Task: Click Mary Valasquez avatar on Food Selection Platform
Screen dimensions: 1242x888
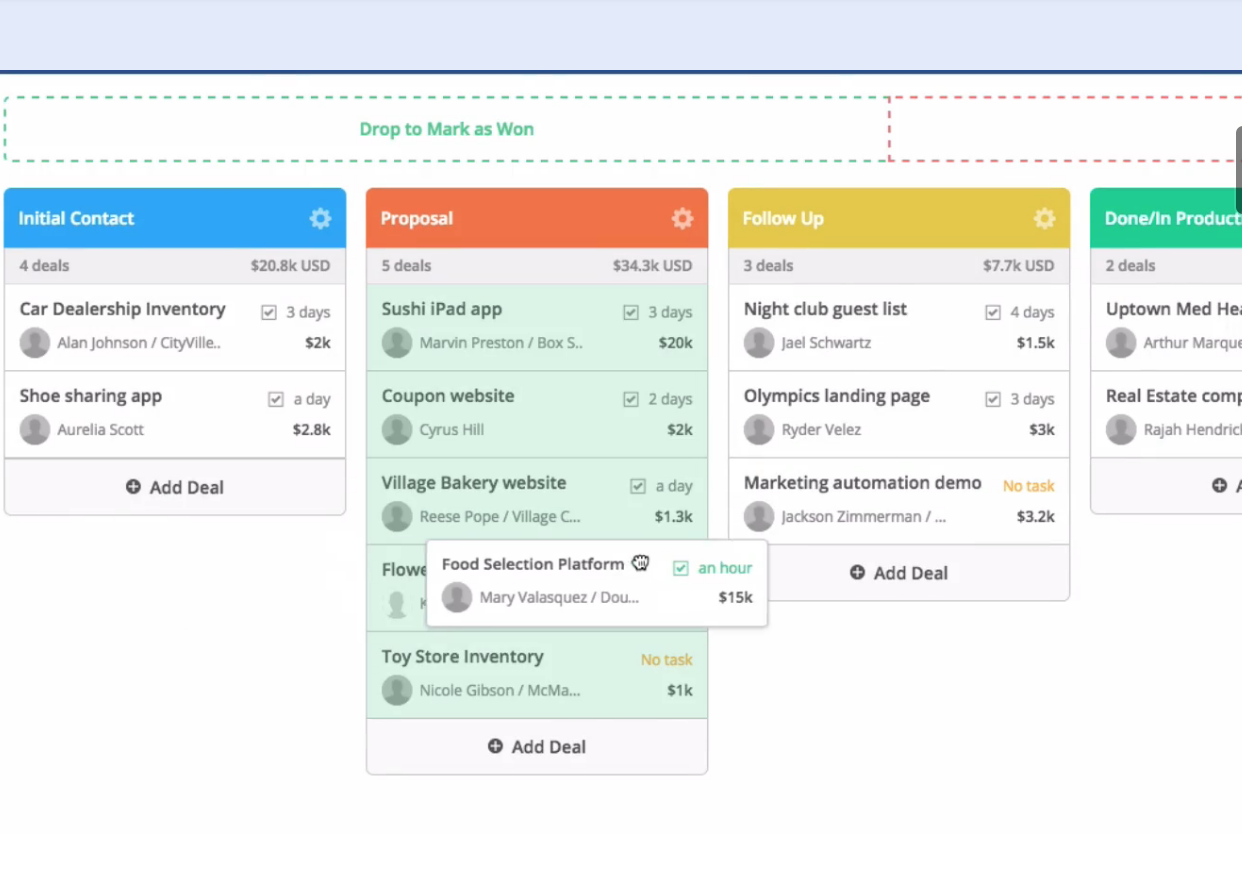Action: click(457, 597)
